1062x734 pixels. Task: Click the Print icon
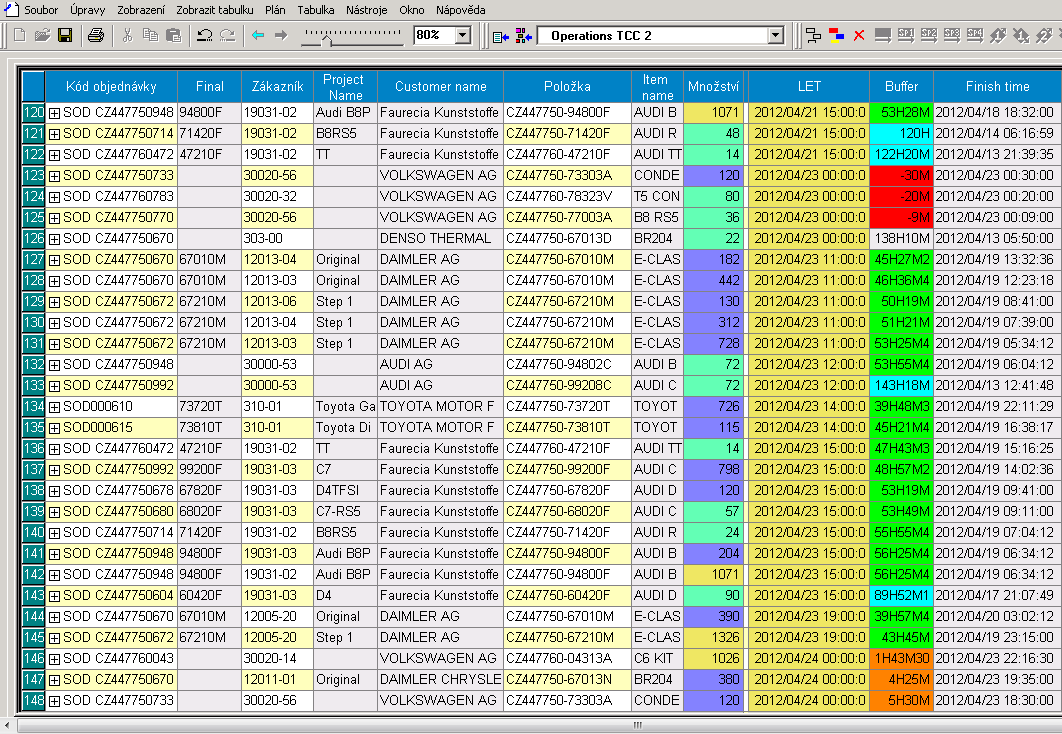(x=96, y=35)
